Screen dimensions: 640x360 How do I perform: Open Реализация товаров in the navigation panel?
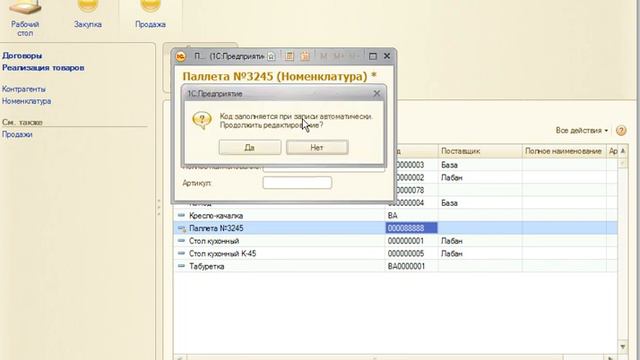pos(43,68)
